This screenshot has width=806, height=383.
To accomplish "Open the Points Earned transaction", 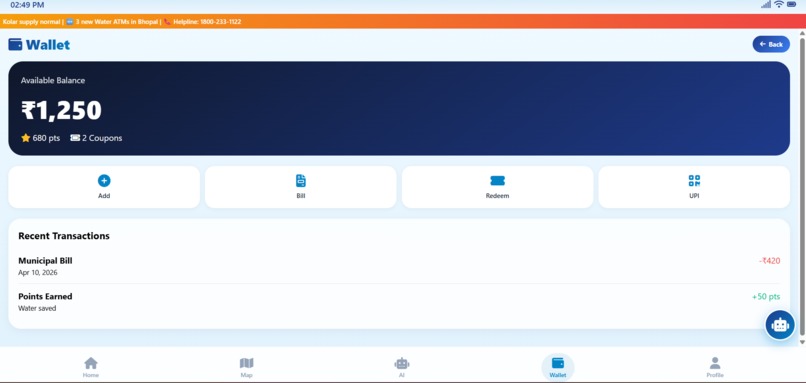I will pyautogui.click(x=399, y=302).
